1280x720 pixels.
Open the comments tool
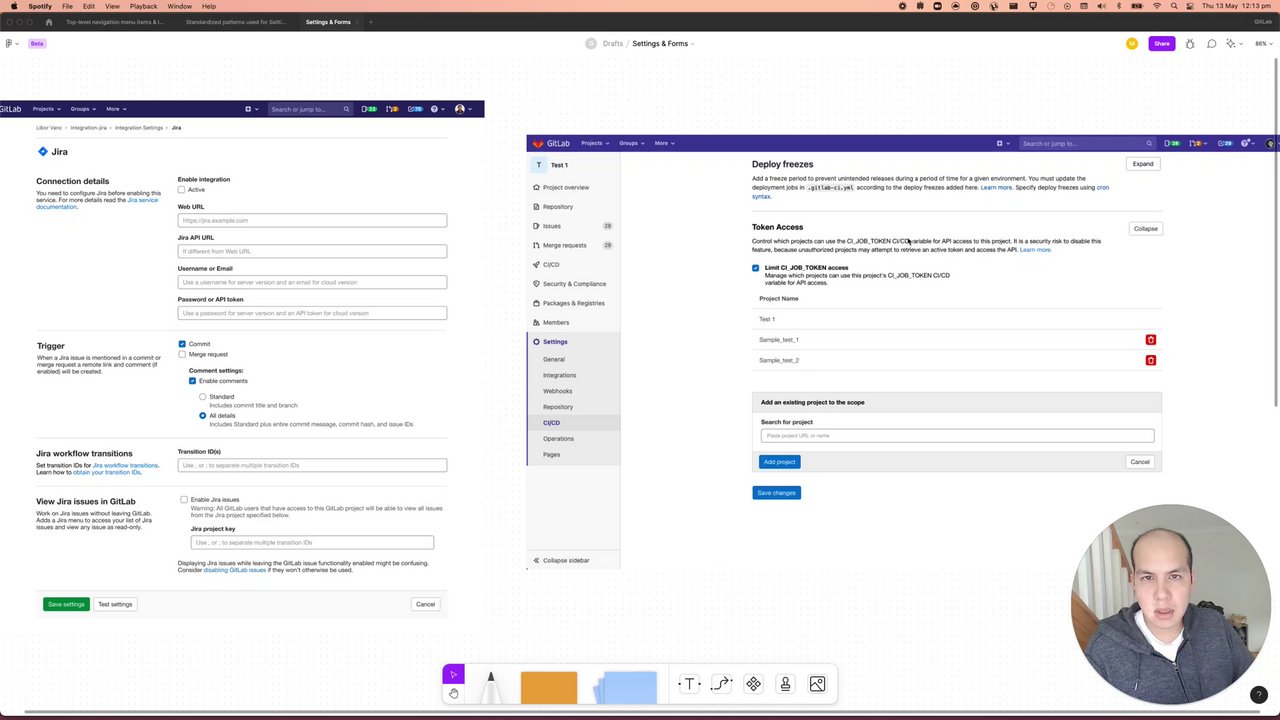coord(1211,44)
